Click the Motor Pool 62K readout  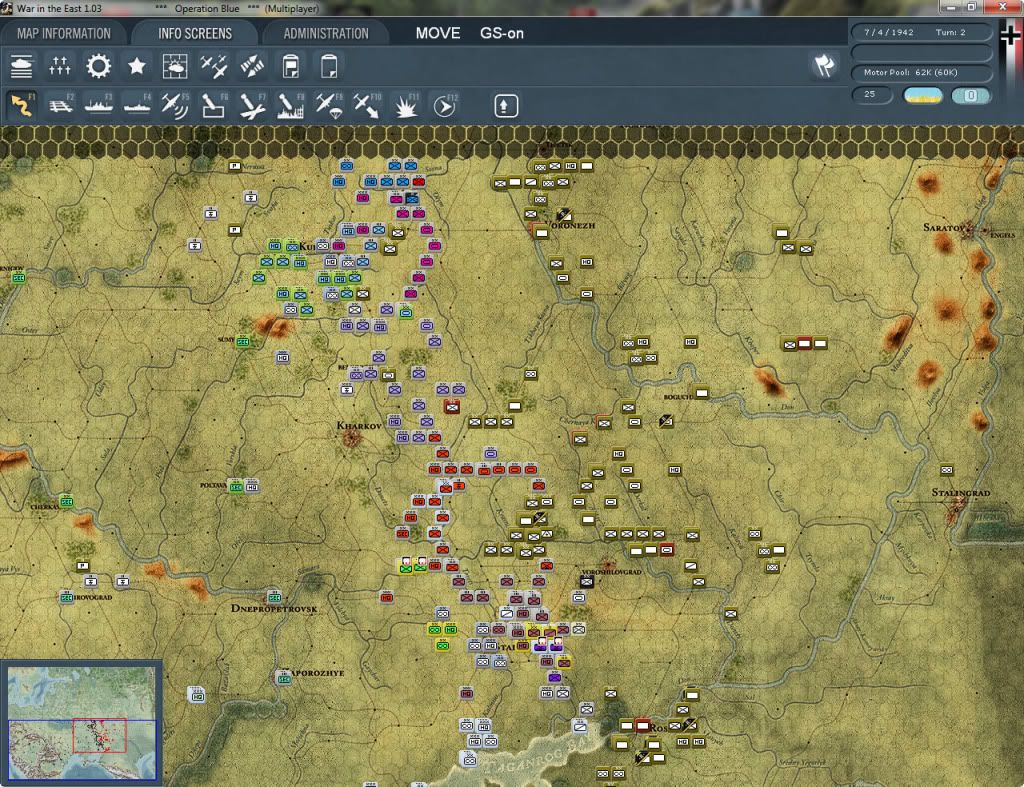point(921,72)
